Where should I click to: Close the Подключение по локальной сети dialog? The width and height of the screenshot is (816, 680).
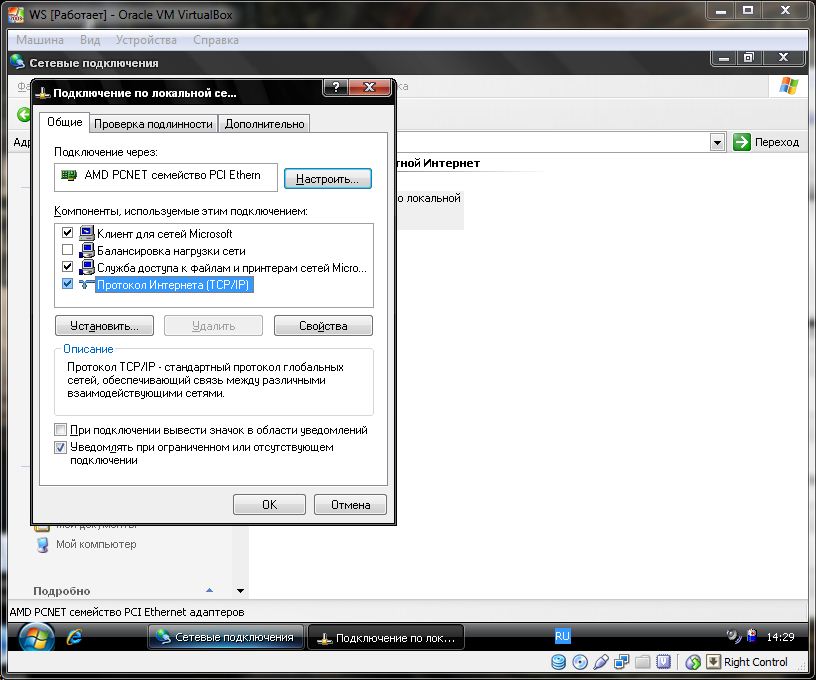click(x=369, y=87)
